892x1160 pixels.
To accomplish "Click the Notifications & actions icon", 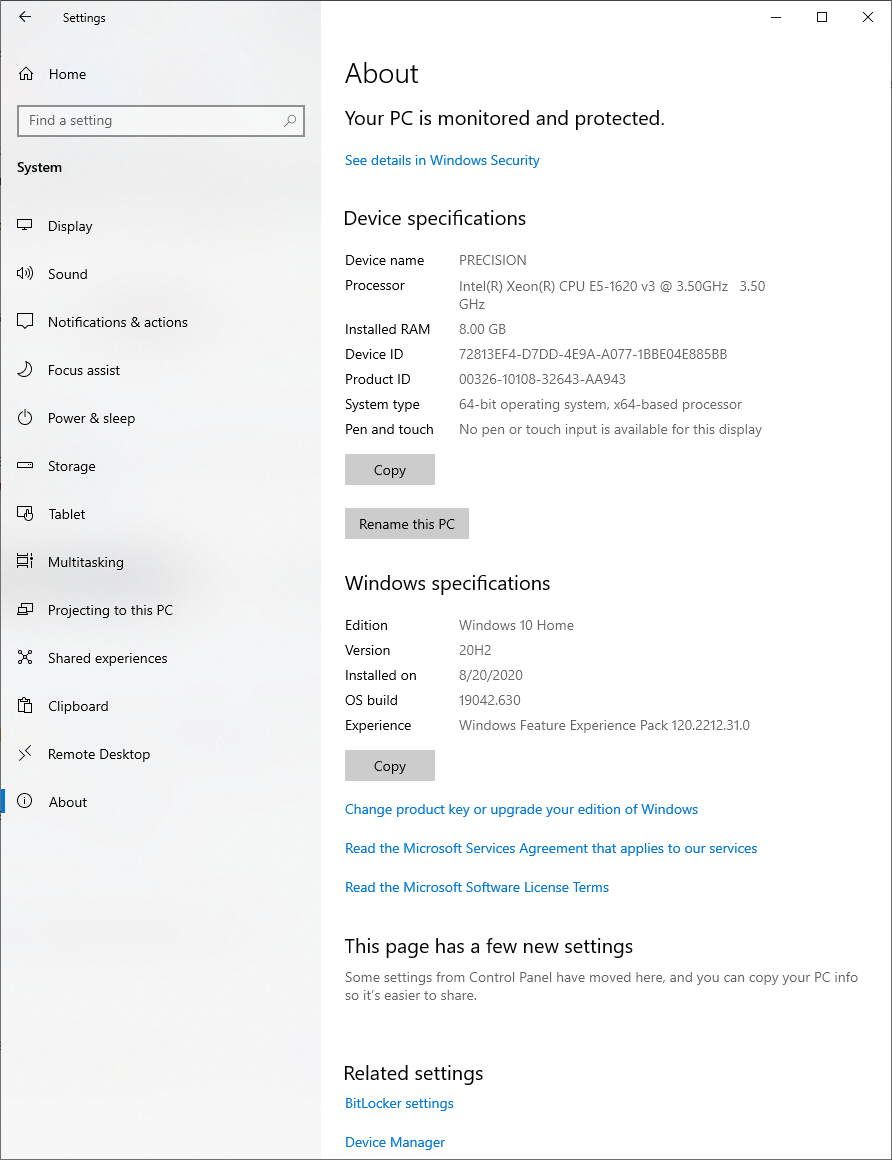I will (x=24, y=322).
